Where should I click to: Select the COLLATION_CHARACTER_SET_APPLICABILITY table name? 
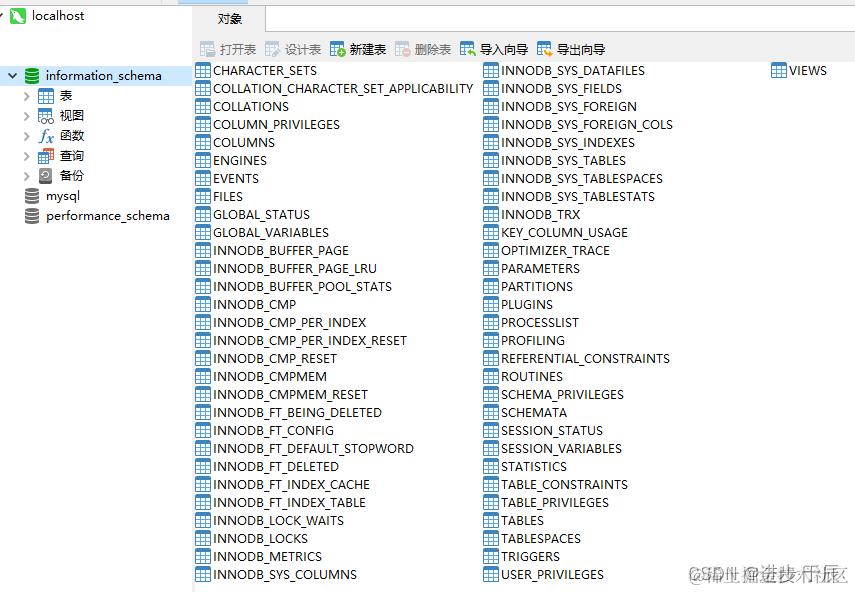343,88
